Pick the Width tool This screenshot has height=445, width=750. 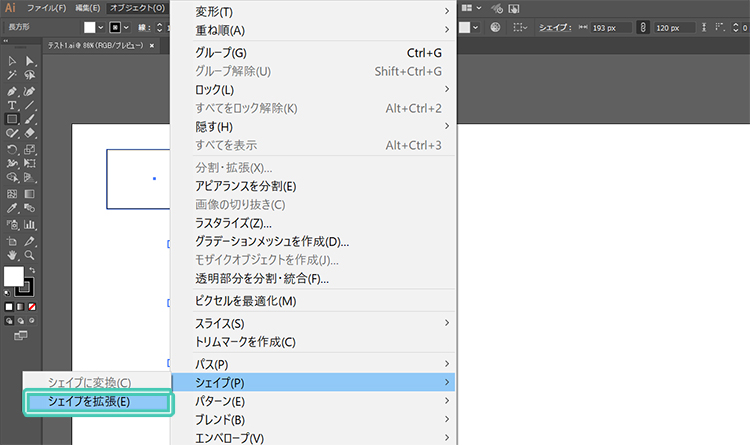(x=12, y=163)
